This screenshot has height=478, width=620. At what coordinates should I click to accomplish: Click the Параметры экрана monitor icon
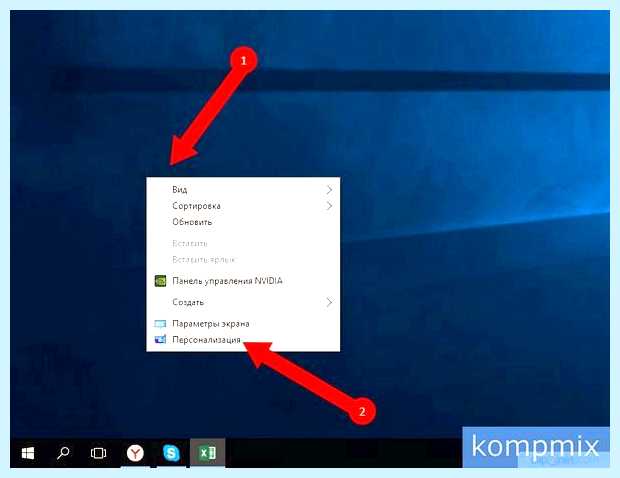pos(160,324)
